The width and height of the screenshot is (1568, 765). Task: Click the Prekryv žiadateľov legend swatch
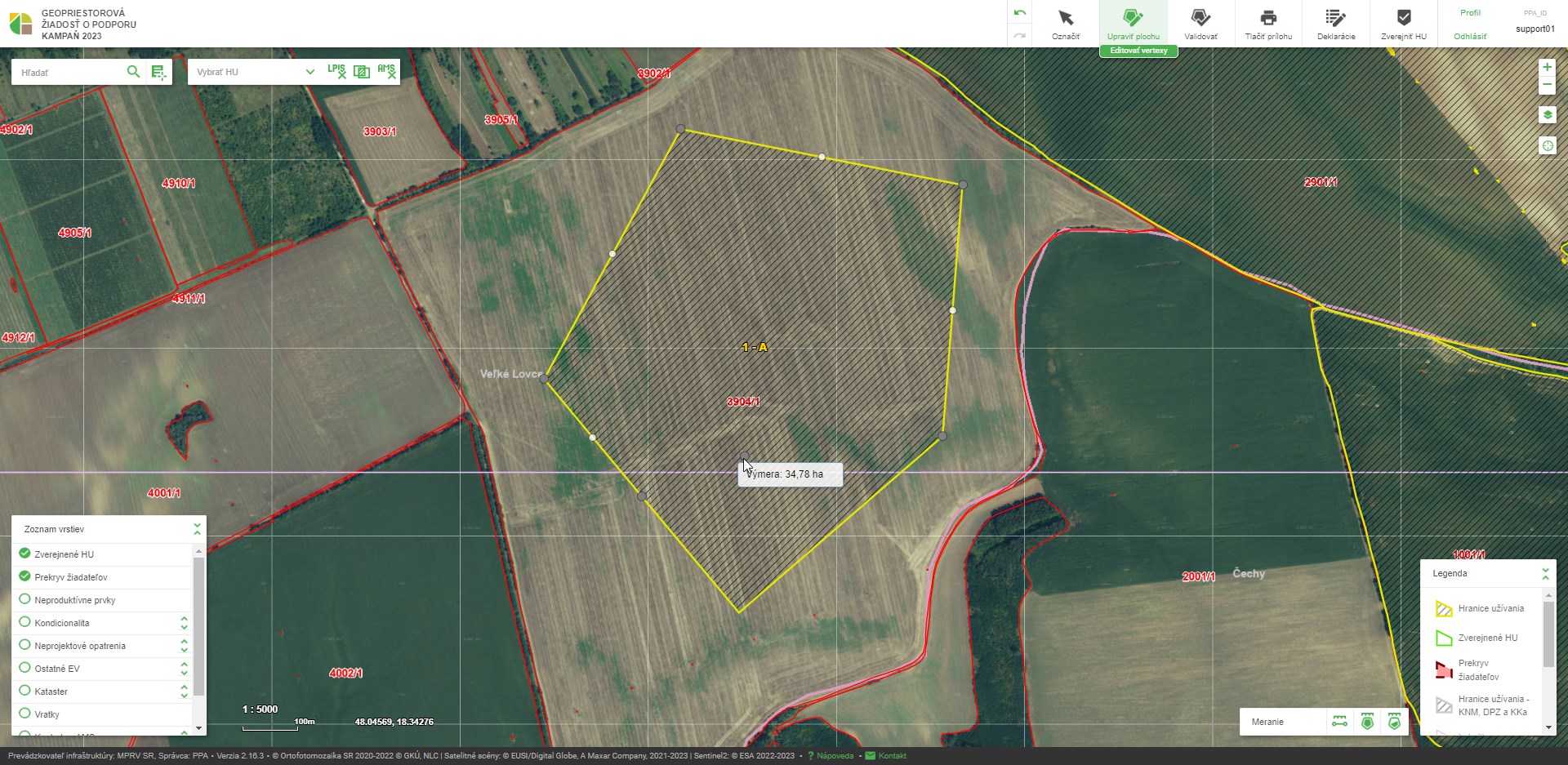1444,670
